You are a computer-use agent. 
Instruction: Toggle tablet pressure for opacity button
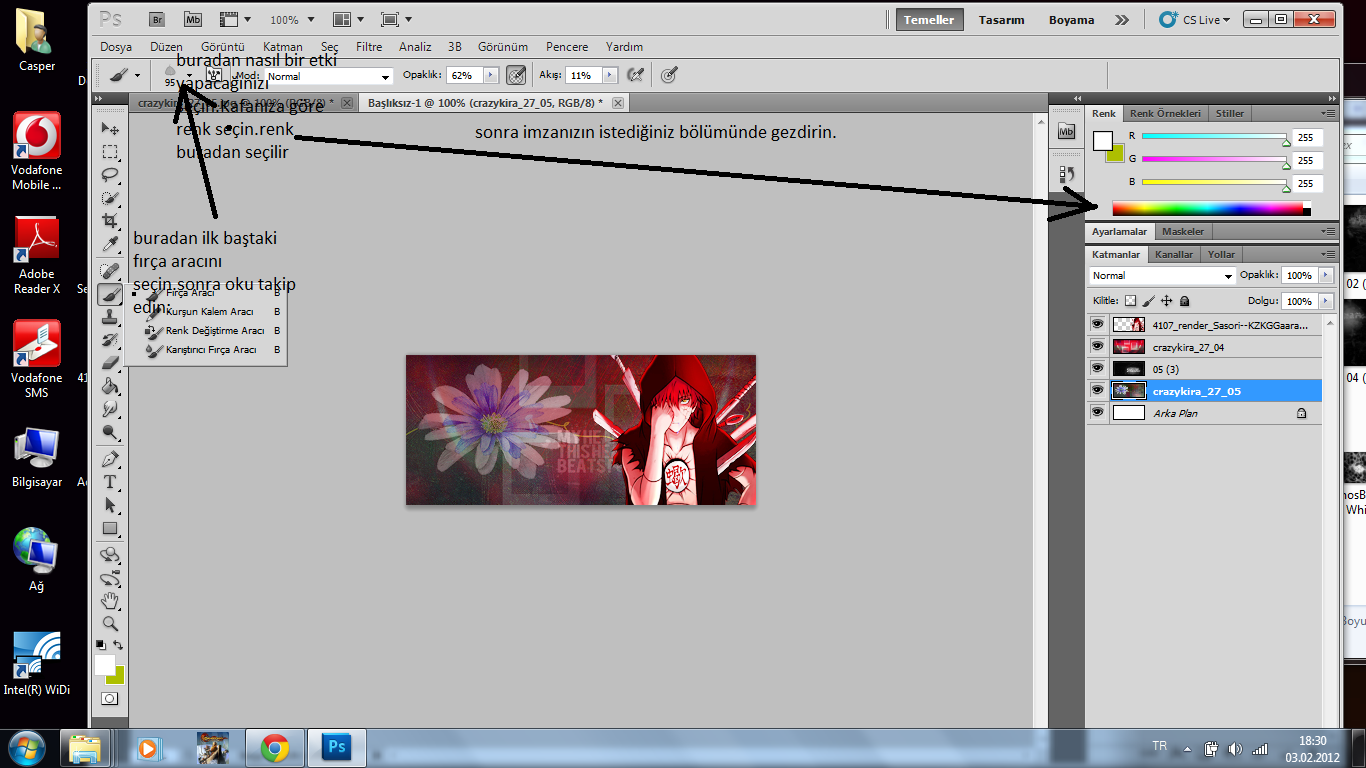(516, 75)
